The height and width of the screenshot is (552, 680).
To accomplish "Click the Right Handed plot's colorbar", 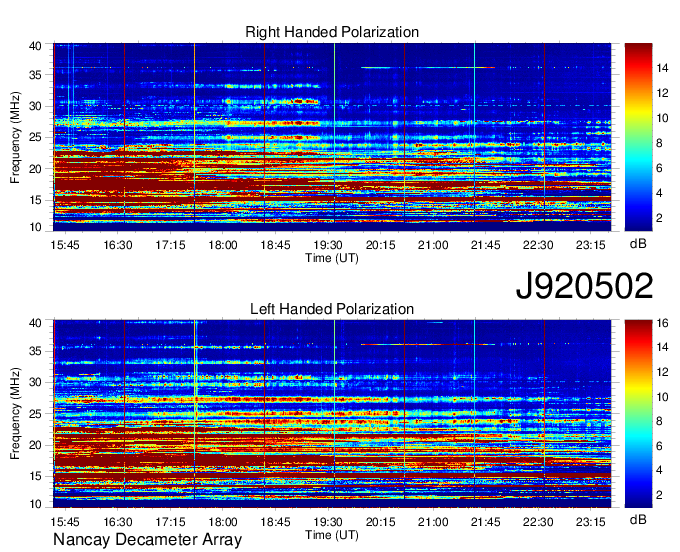I will 638,137.
